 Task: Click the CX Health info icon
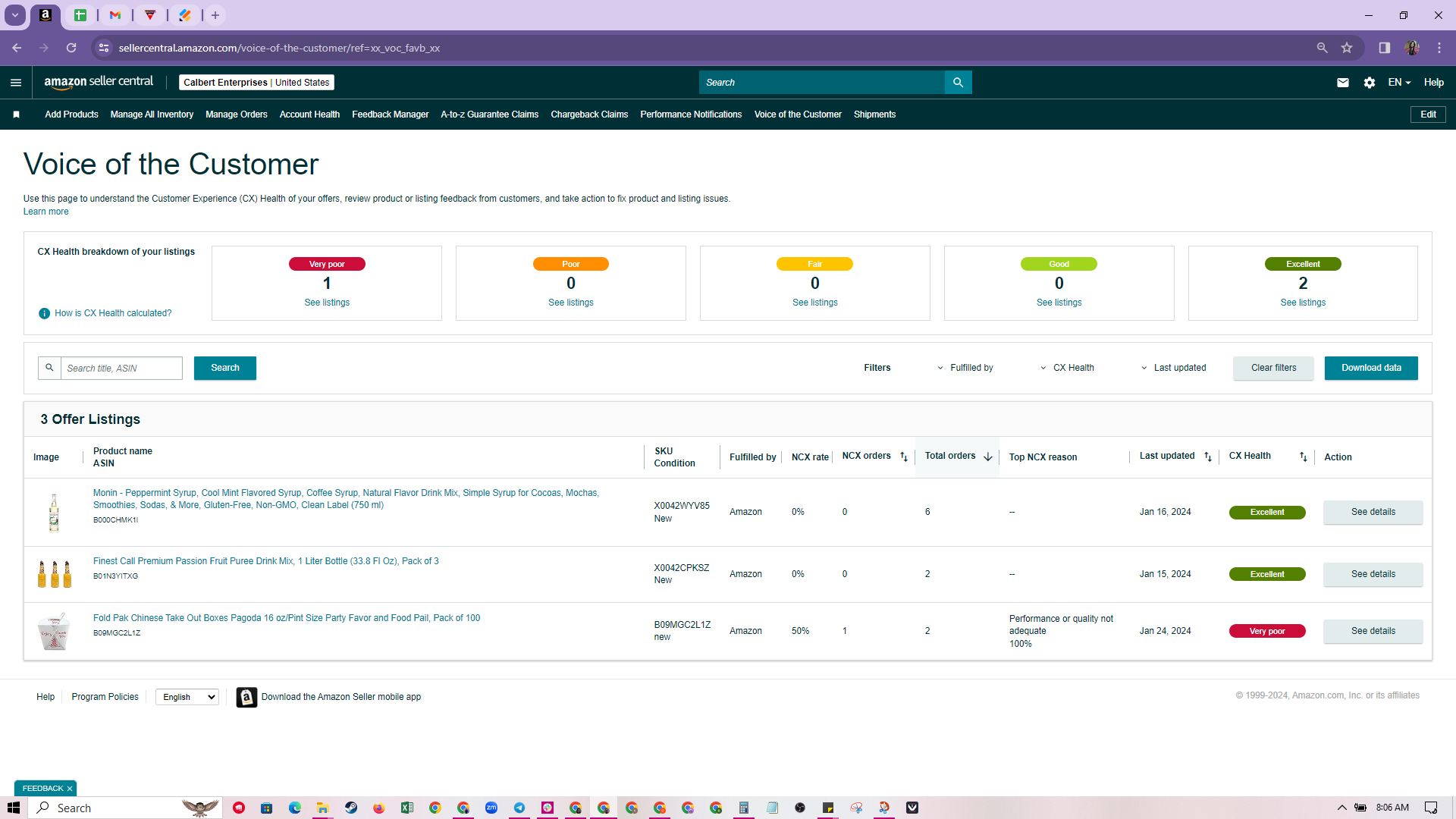click(x=44, y=313)
